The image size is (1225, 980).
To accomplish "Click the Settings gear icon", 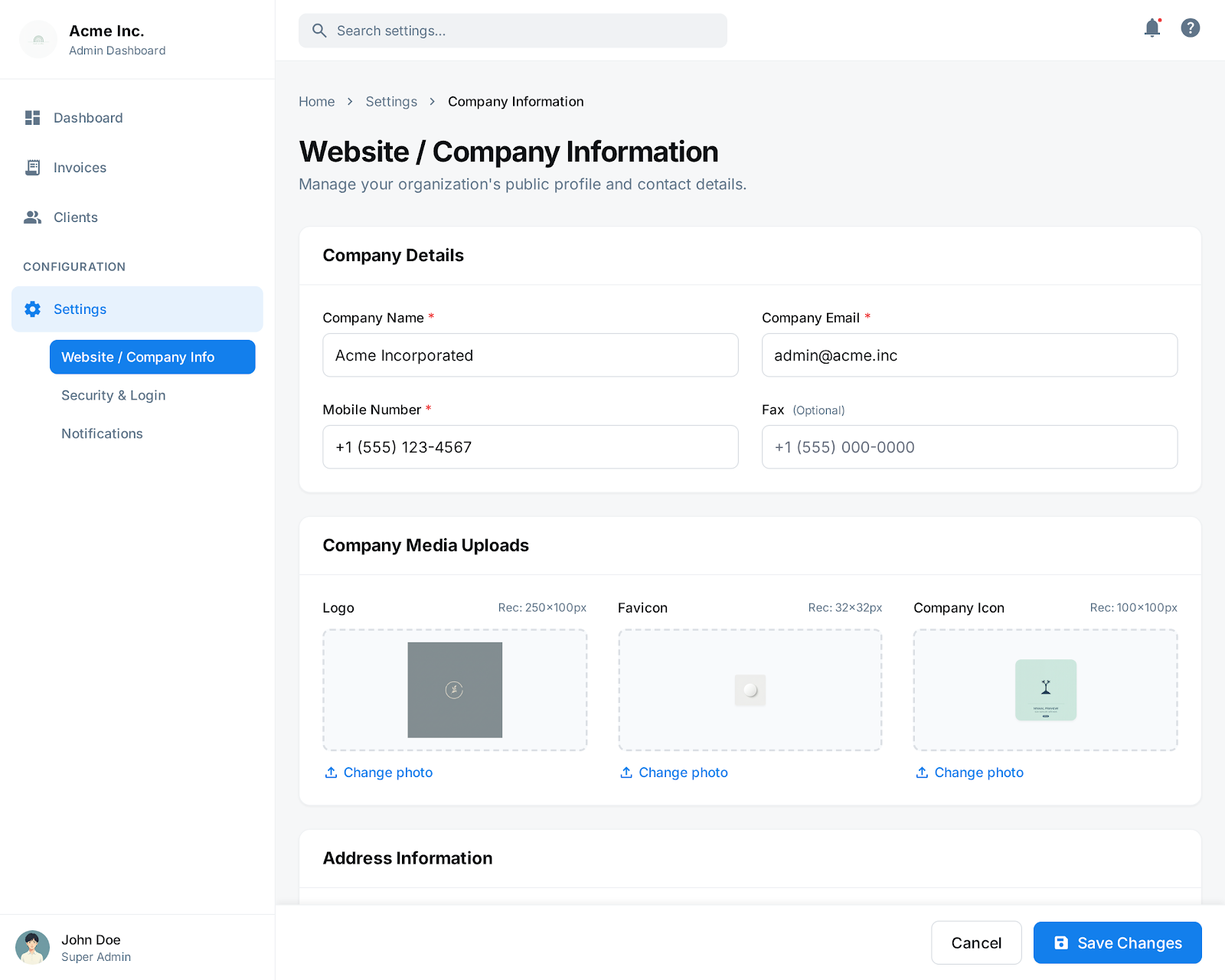I will (x=32, y=309).
